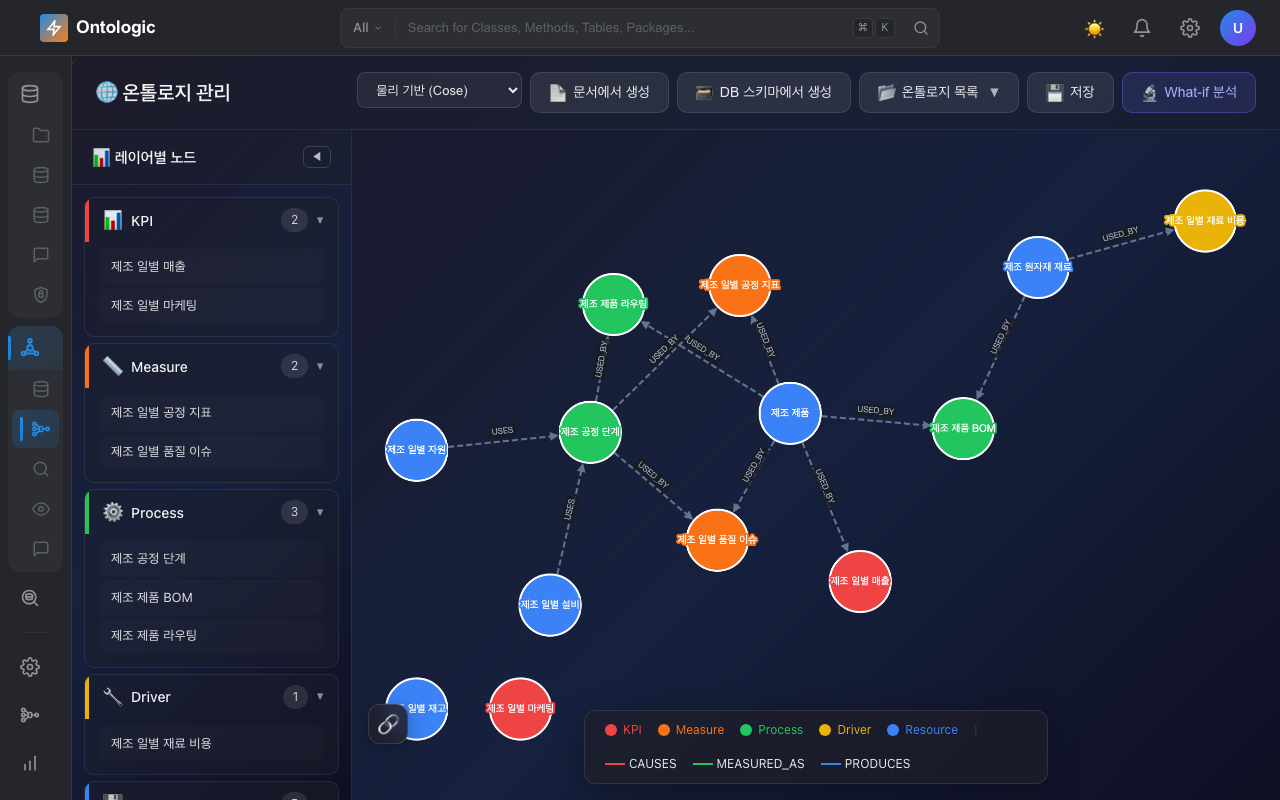This screenshot has width=1280, height=800.
Task: Select the ontology network icon in the sidebar
Action: 30,348
